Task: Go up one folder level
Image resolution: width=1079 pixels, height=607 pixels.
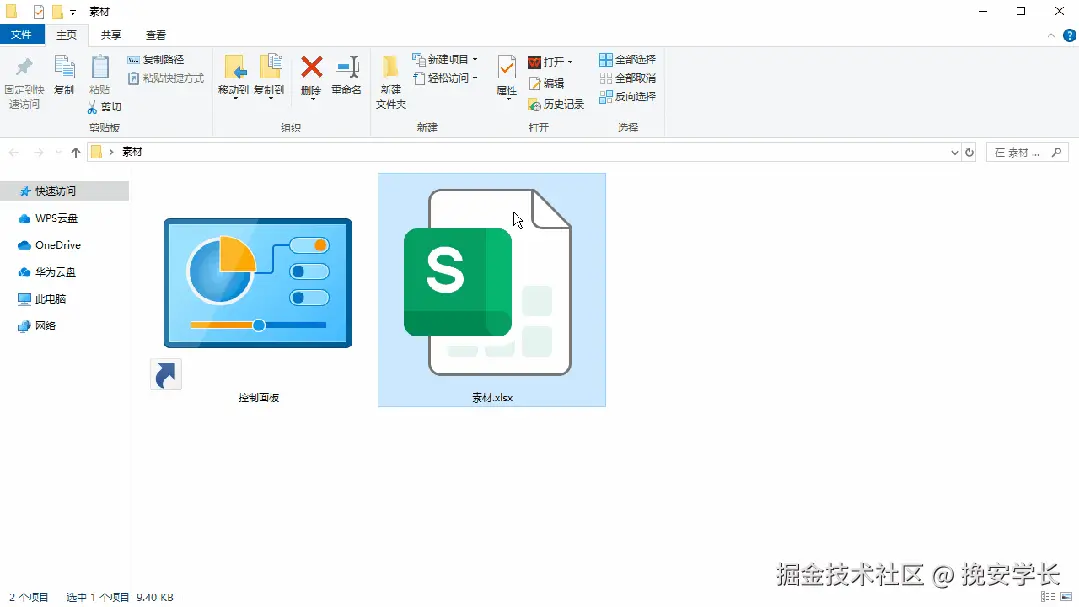Action: tap(76, 153)
